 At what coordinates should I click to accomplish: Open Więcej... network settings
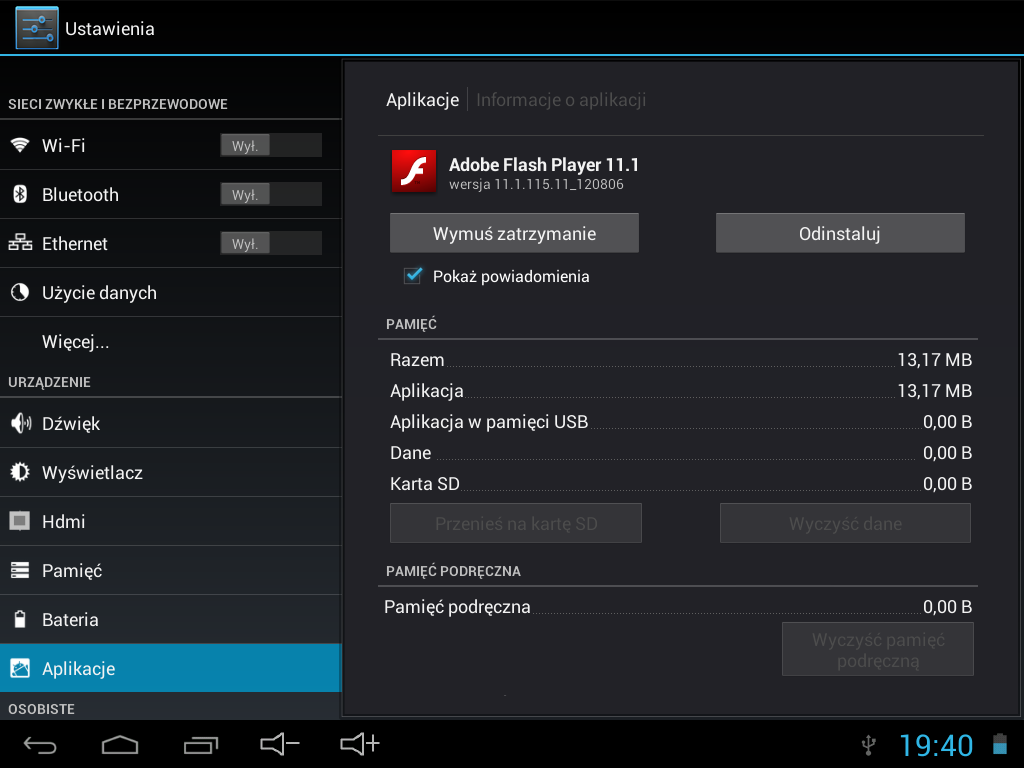(x=171, y=342)
